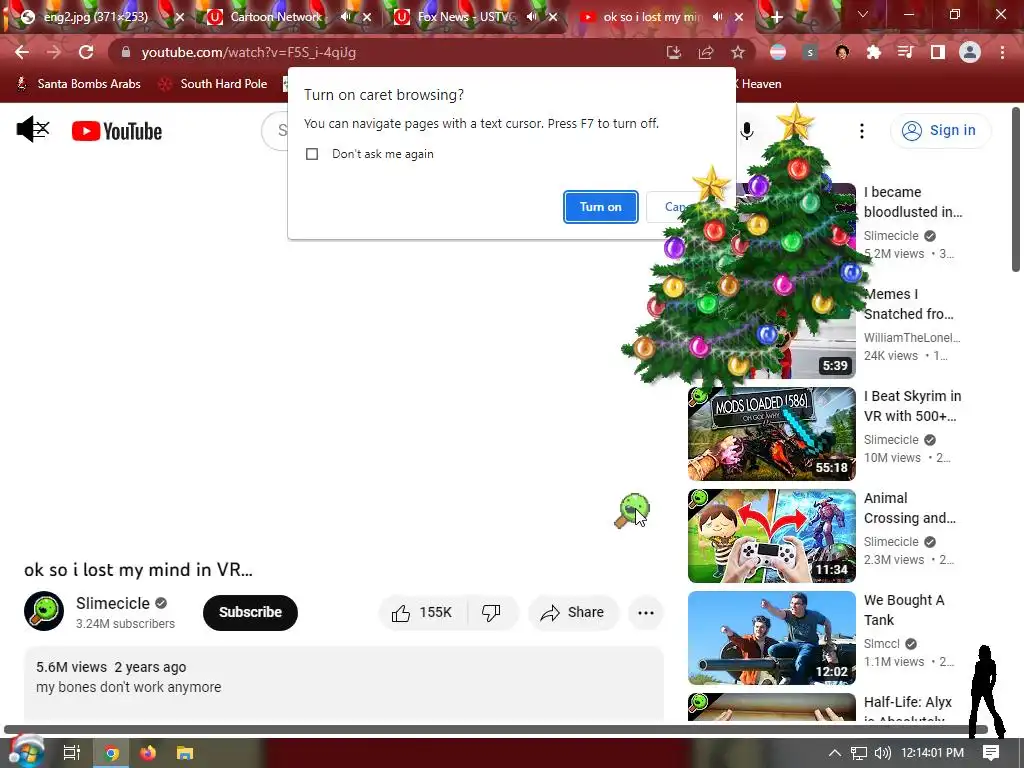Open File Explorer from taskbar
This screenshot has height=768, width=1024.
[x=185, y=753]
